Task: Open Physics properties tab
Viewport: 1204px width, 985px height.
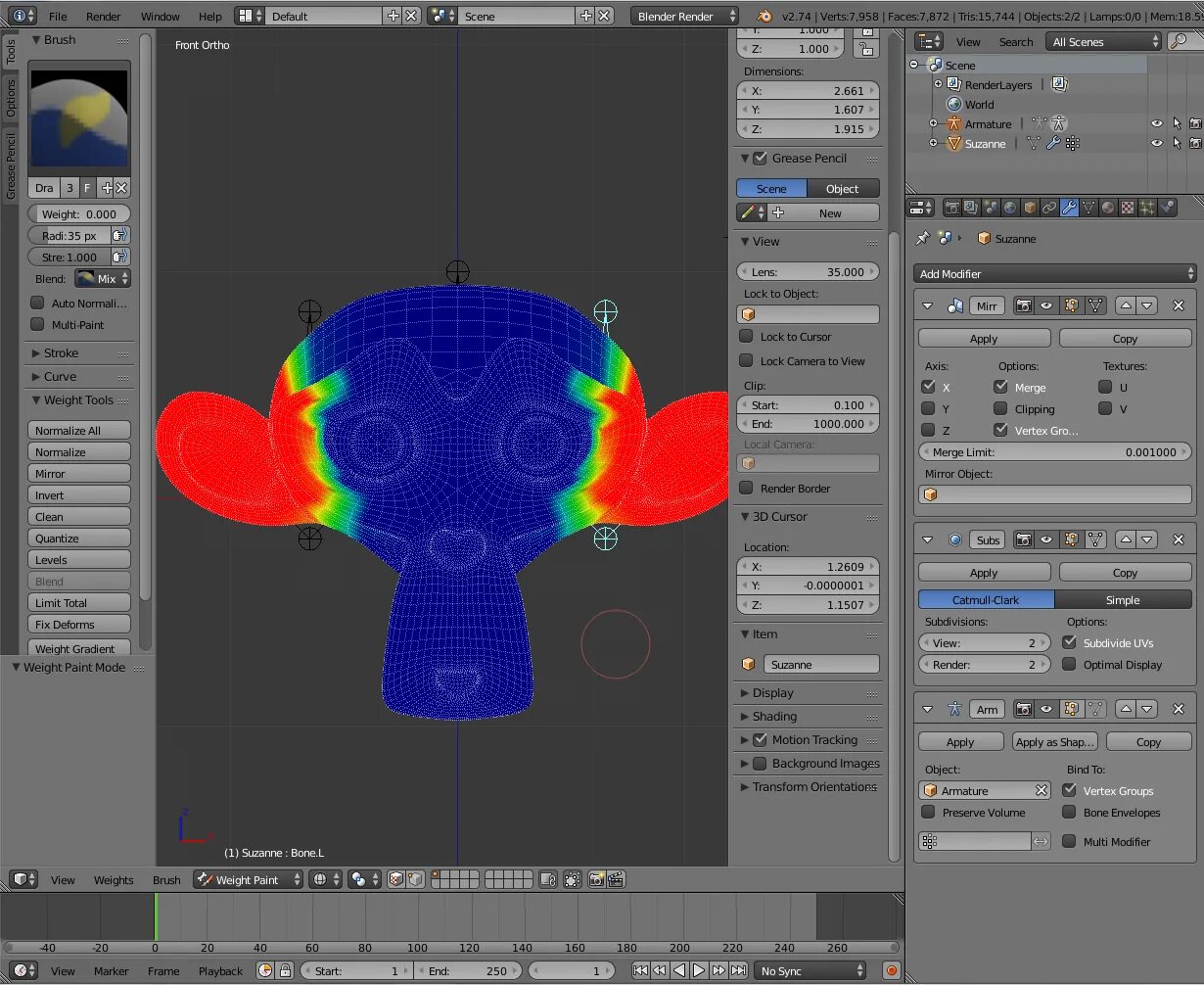Action: click(x=1167, y=208)
